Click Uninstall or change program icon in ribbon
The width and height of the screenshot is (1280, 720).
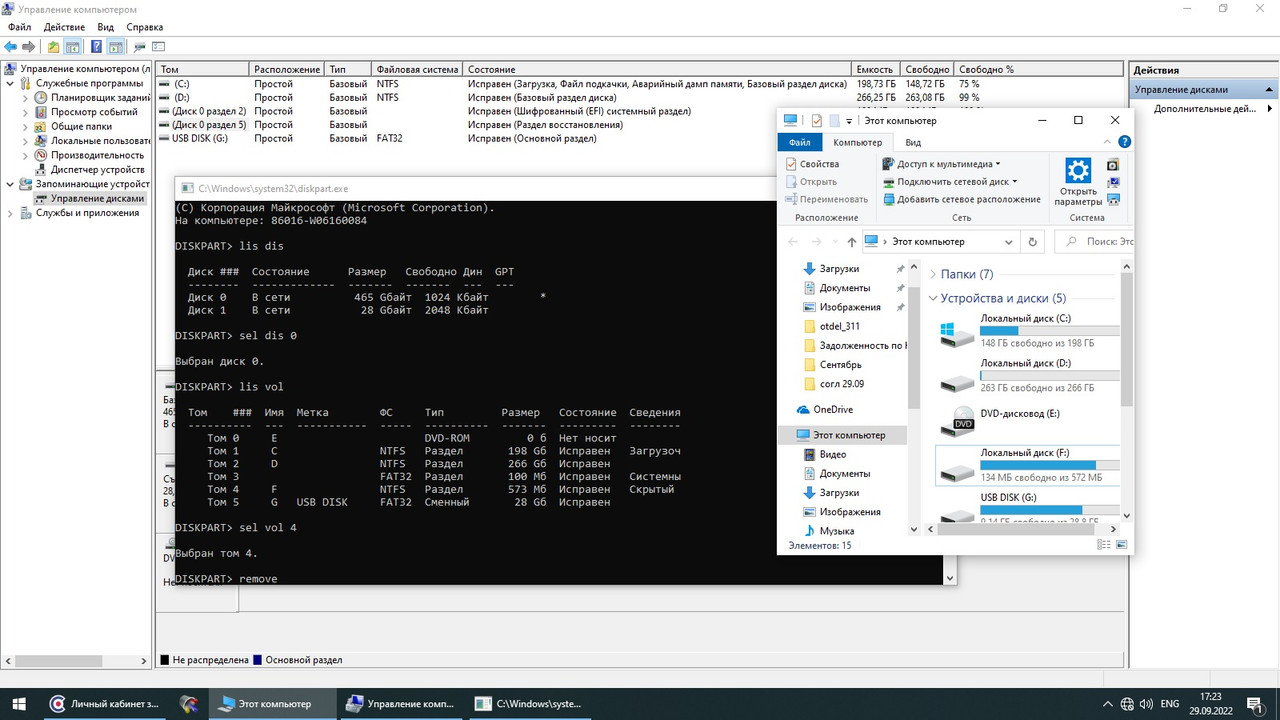click(1113, 165)
